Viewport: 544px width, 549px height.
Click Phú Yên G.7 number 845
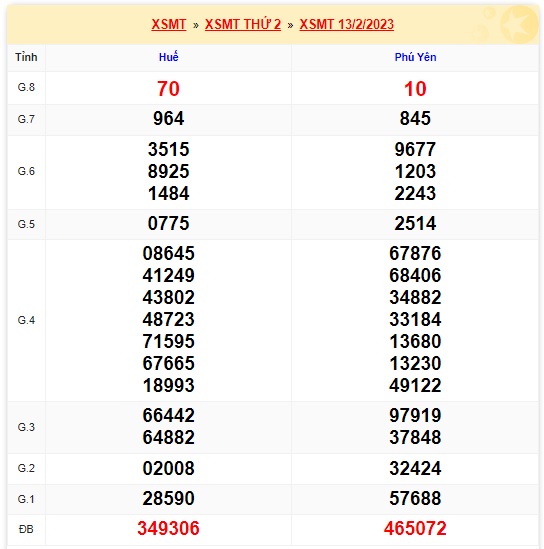pos(415,119)
